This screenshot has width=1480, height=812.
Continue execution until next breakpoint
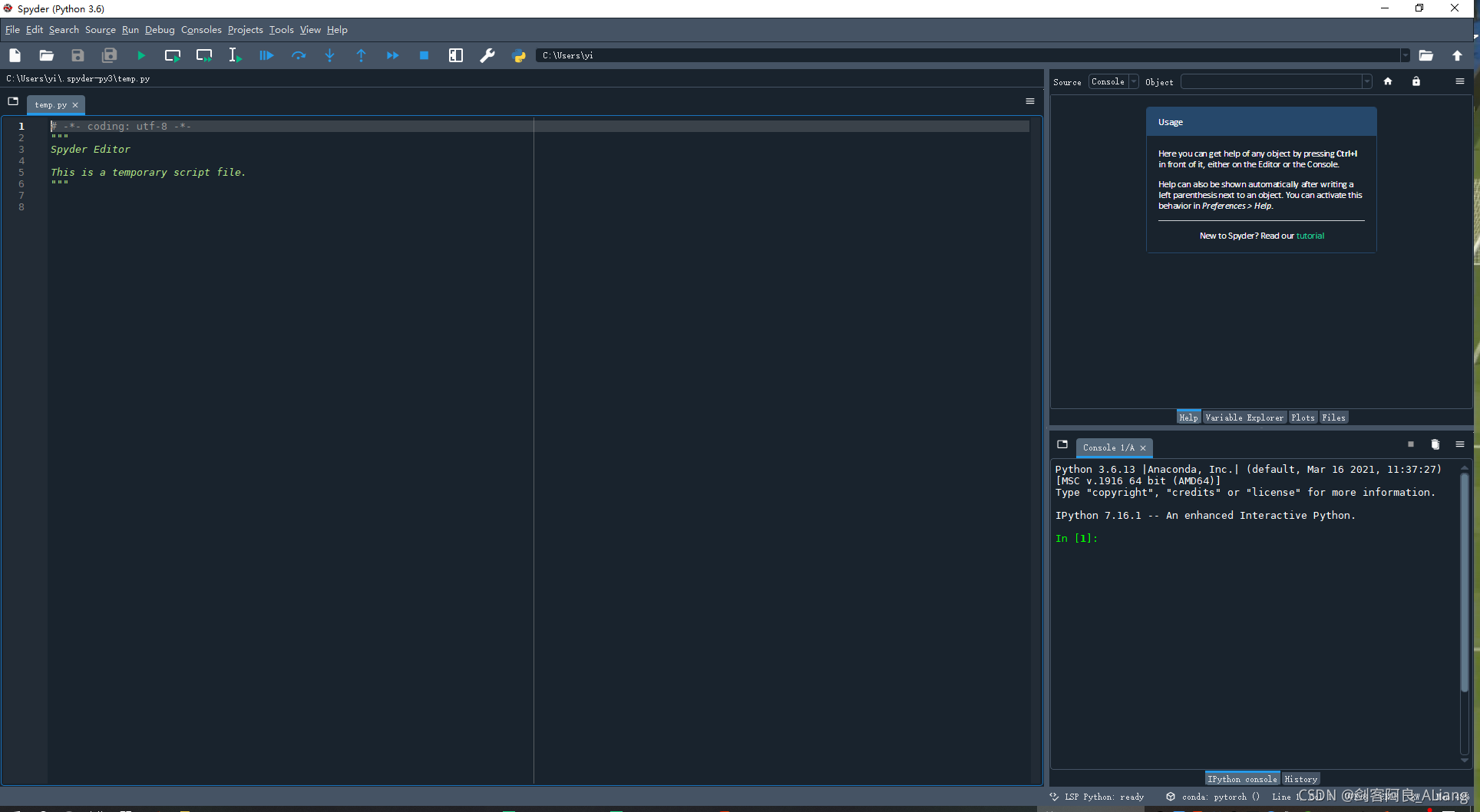(392, 55)
